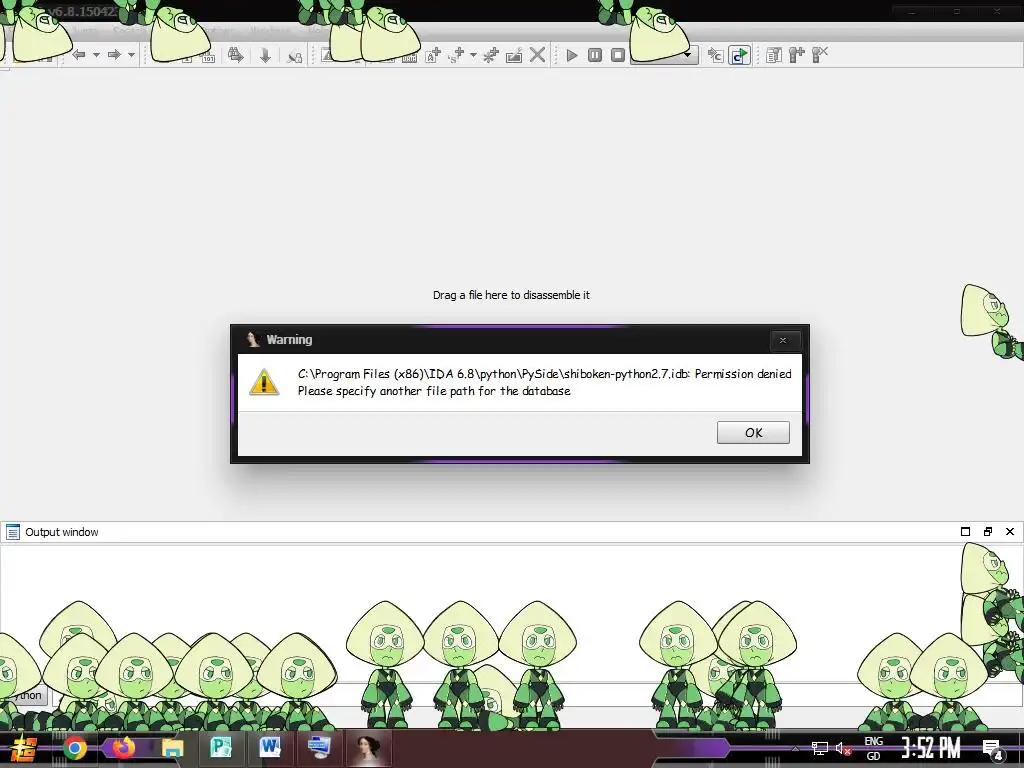Click the 3:52 PM clock
The height and width of the screenshot is (768, 1024).
click(x=931, y=748)
